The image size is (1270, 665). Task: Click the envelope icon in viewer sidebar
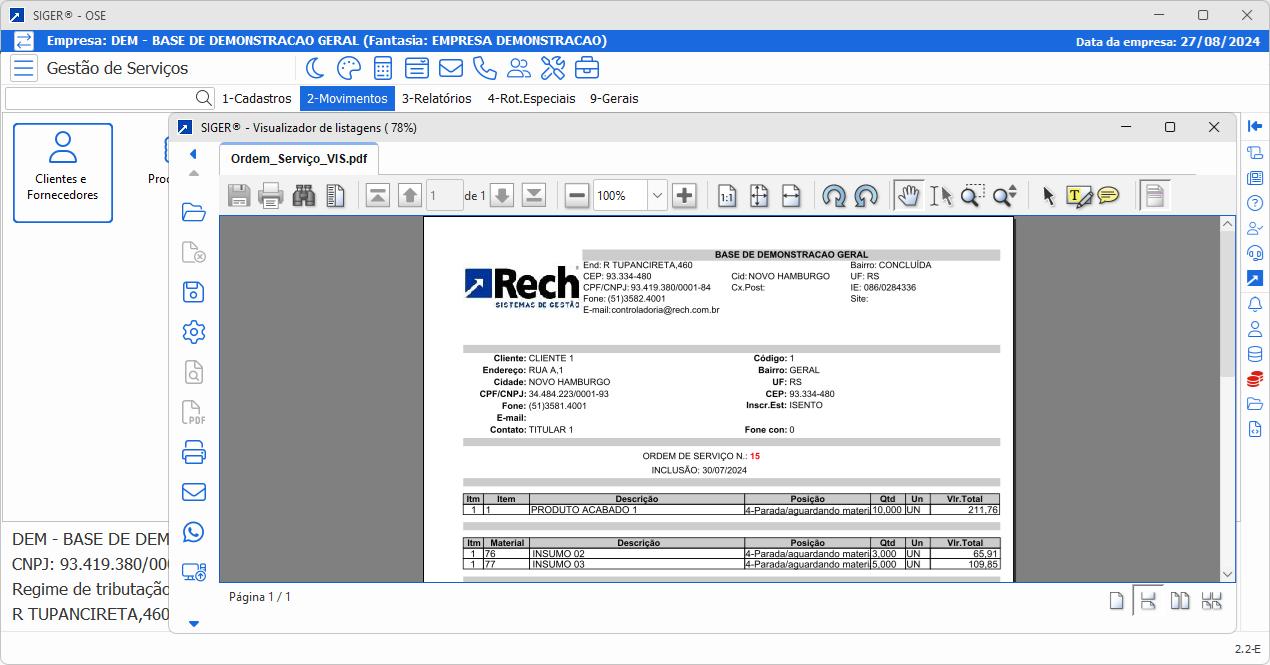(x=193, y=492)
